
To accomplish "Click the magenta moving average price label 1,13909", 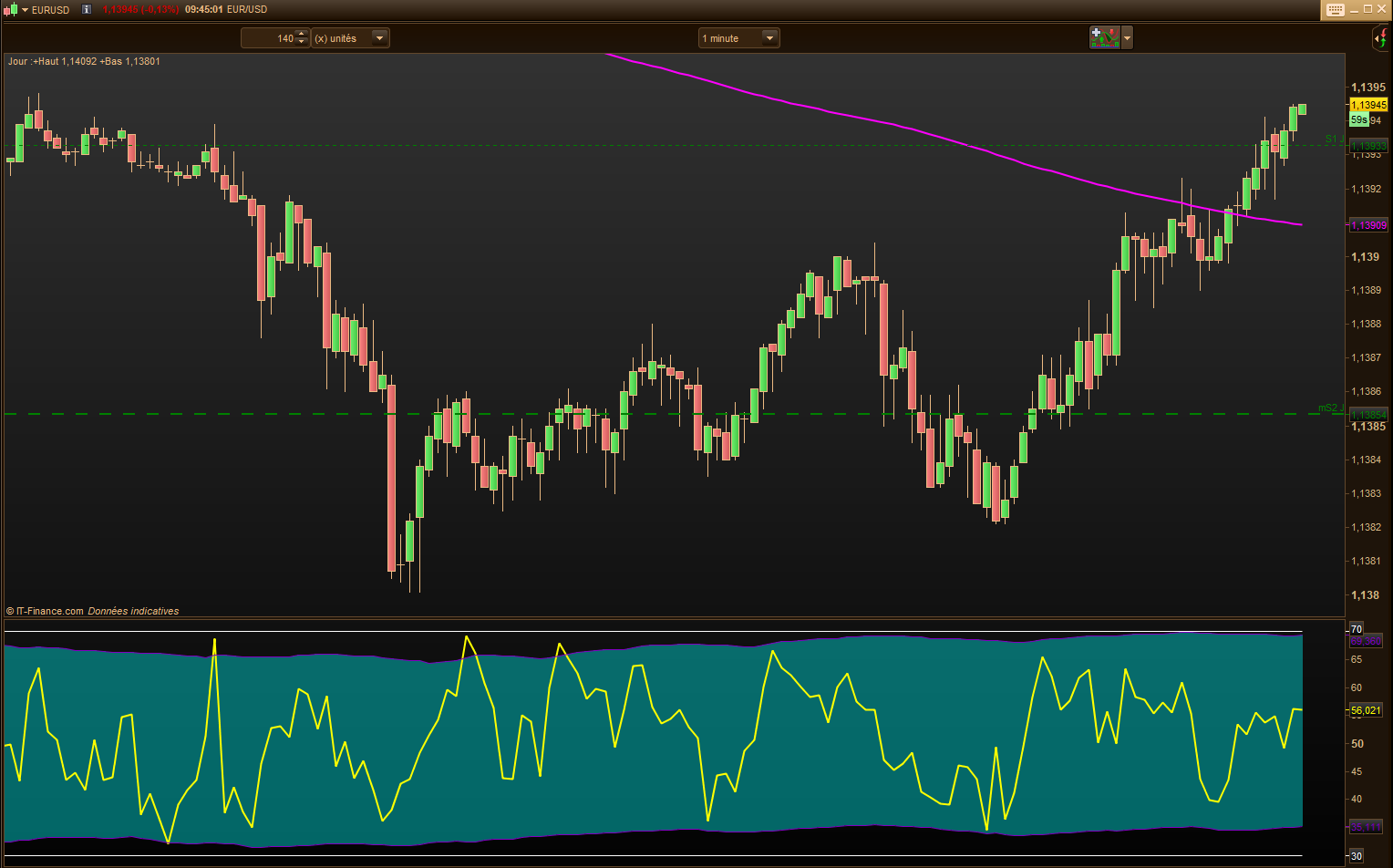I will click(1368, 225).
